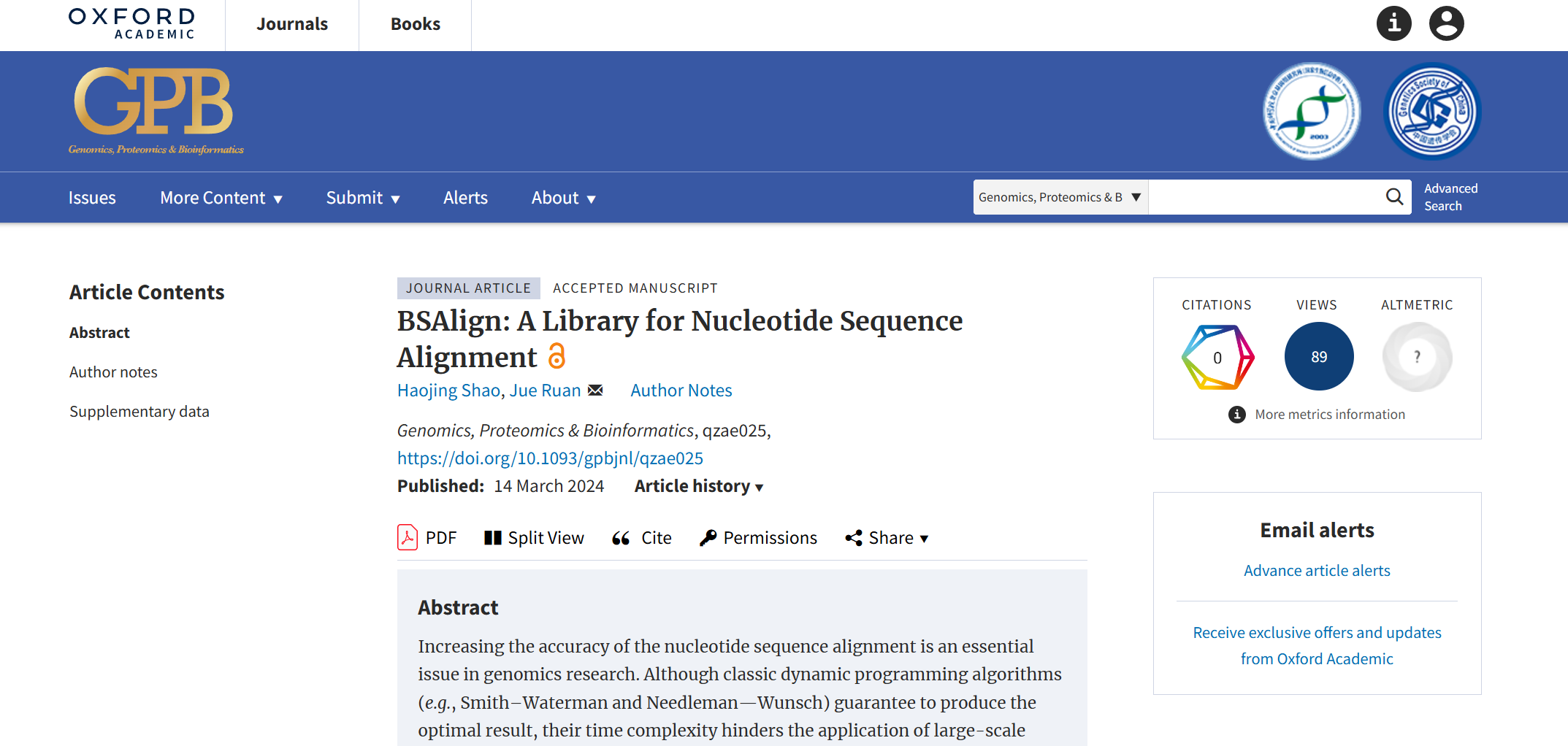The width and height of the screenshot is (1568, 746).
Task: Go to the Issues page
Action: click(x=92, y=198)
